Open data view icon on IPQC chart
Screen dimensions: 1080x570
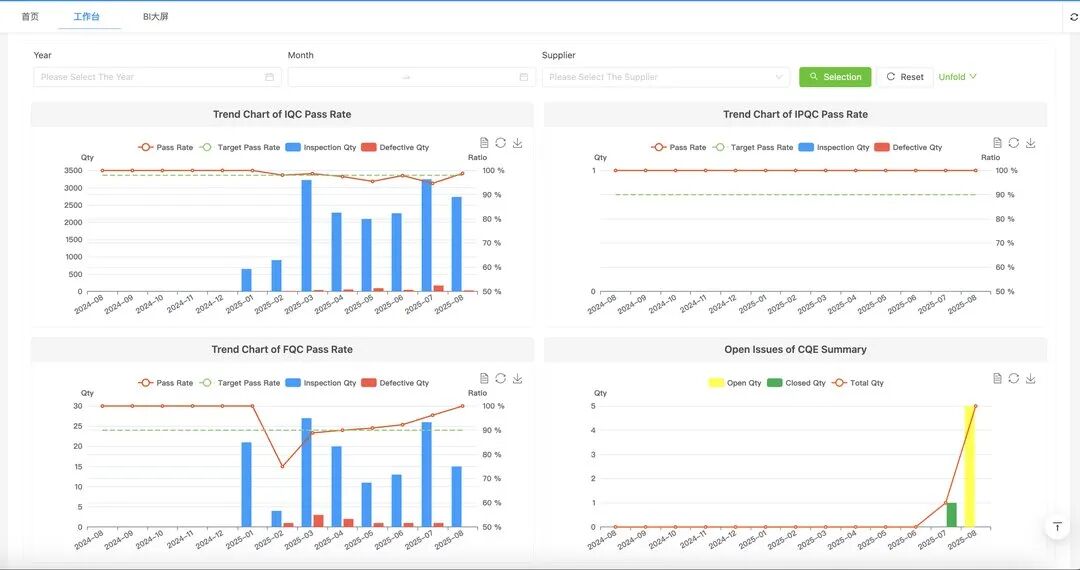(x=997, y=142)
